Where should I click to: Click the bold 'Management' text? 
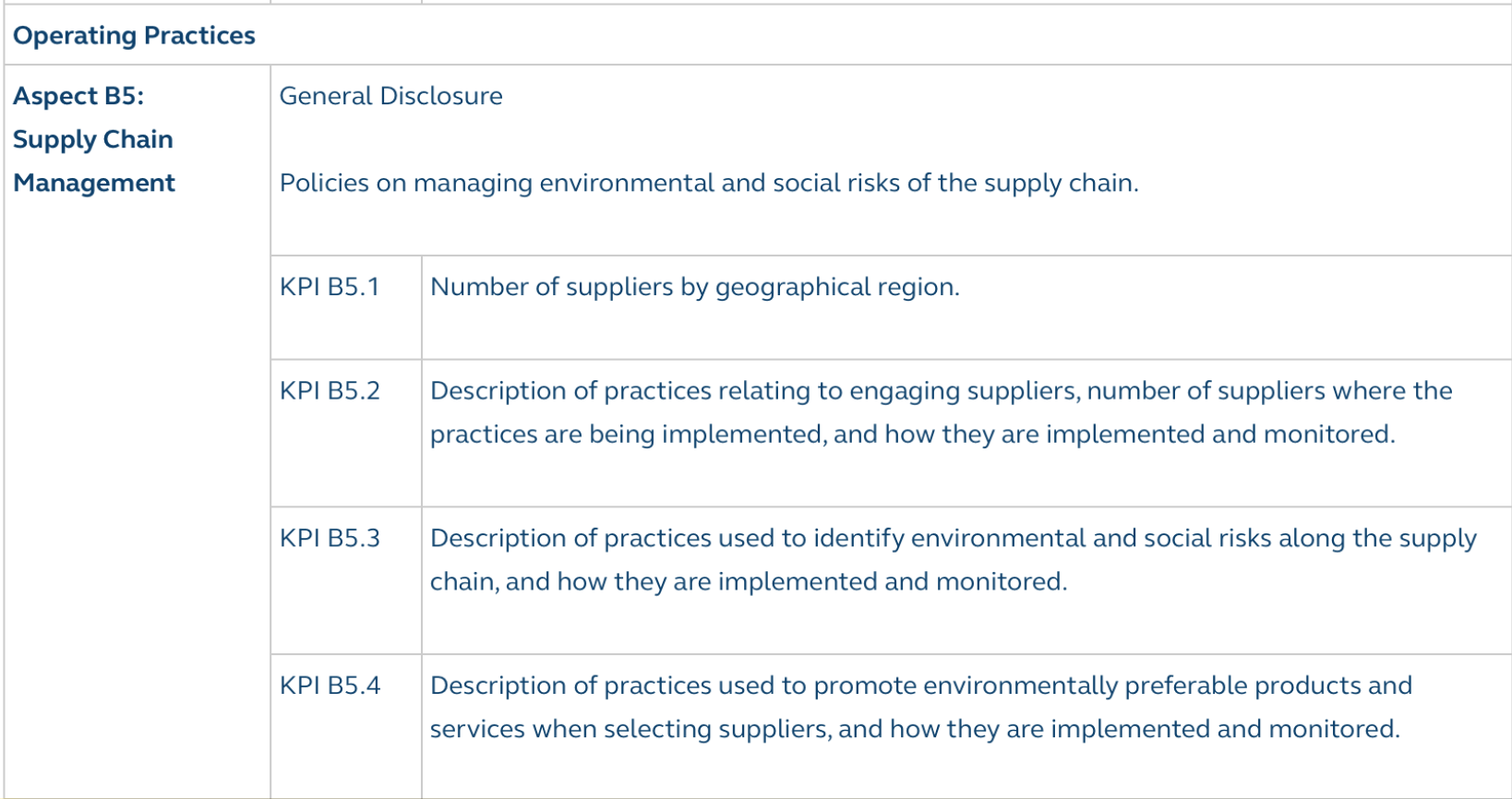[94, 183]
